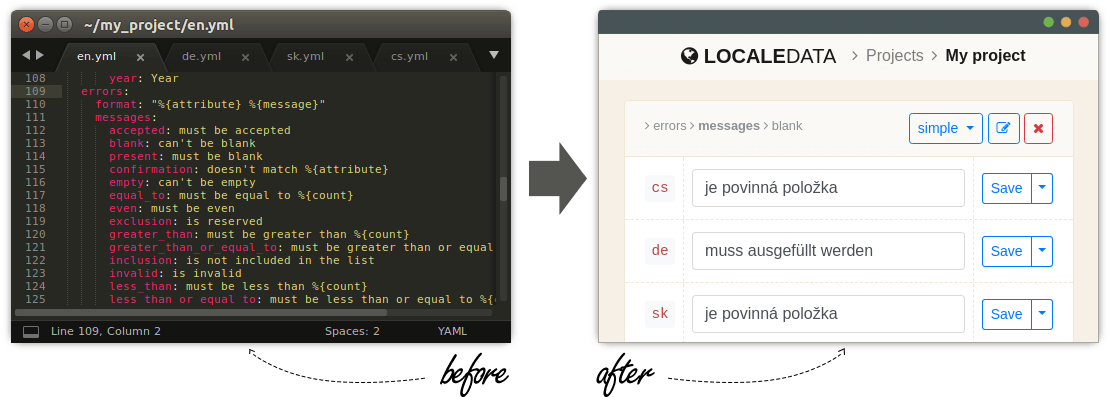The width and height of the screenshot is (1110, 397).
Task: Click 'blank: can't be blank' line
Action: 182,144
